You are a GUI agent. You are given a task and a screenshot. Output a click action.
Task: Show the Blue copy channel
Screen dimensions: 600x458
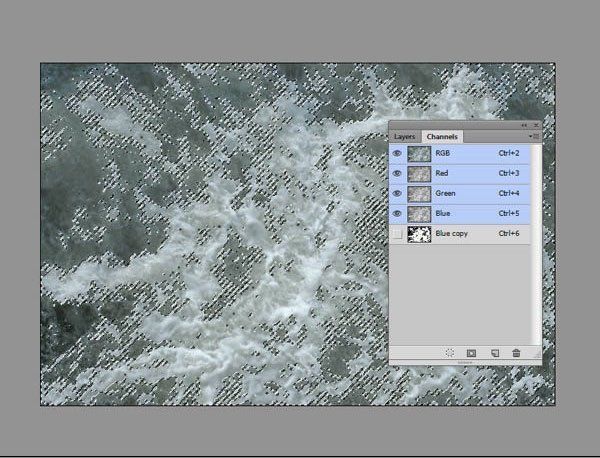(x=398, y=234)
